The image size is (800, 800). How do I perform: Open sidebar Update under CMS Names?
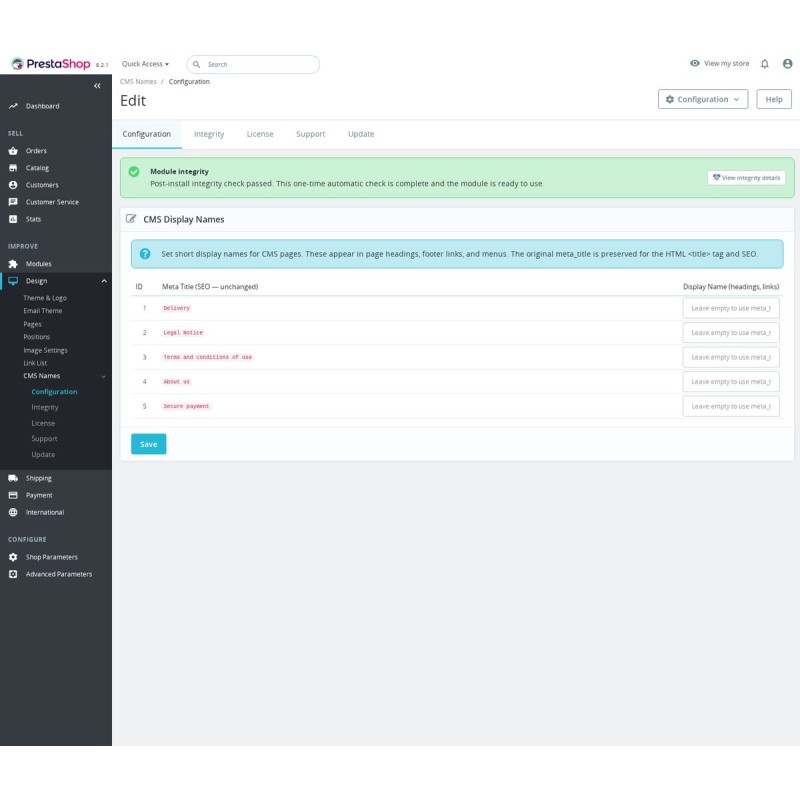pos(43,455)
